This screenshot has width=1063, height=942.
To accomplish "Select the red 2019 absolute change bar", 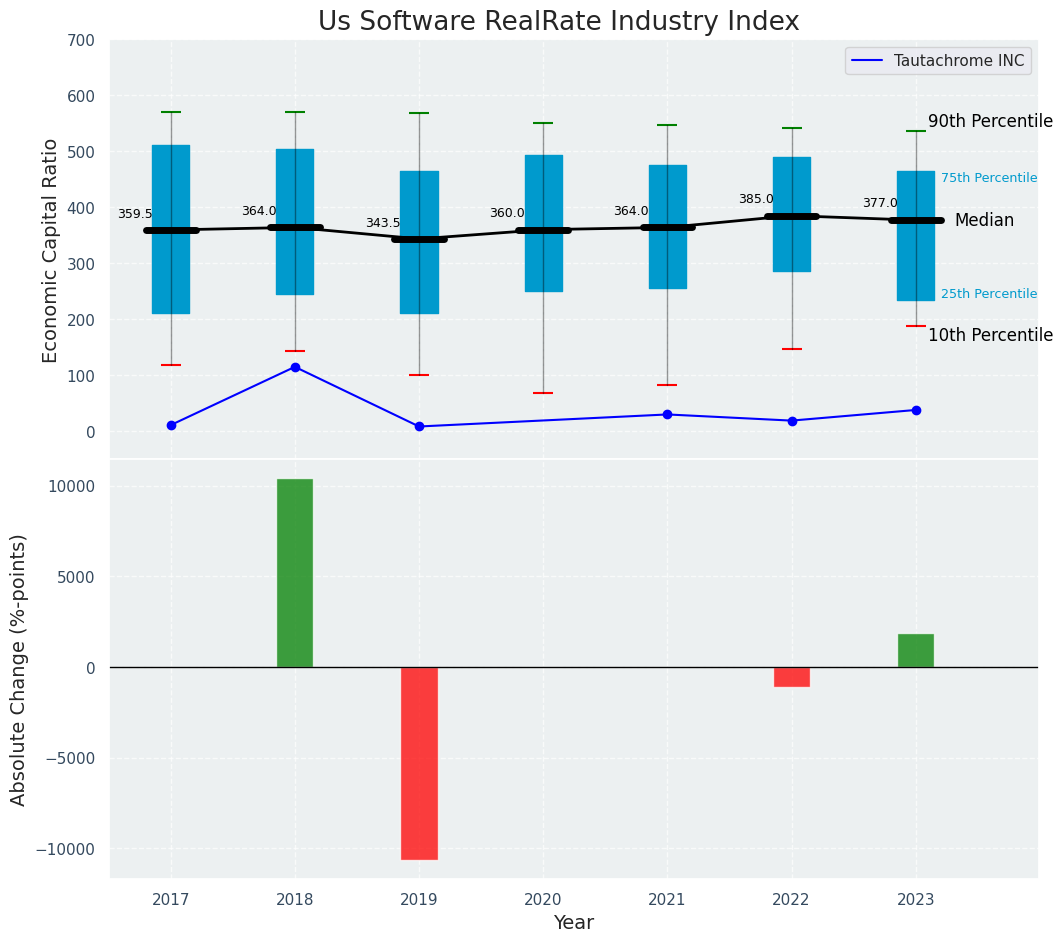I will 419,763.
